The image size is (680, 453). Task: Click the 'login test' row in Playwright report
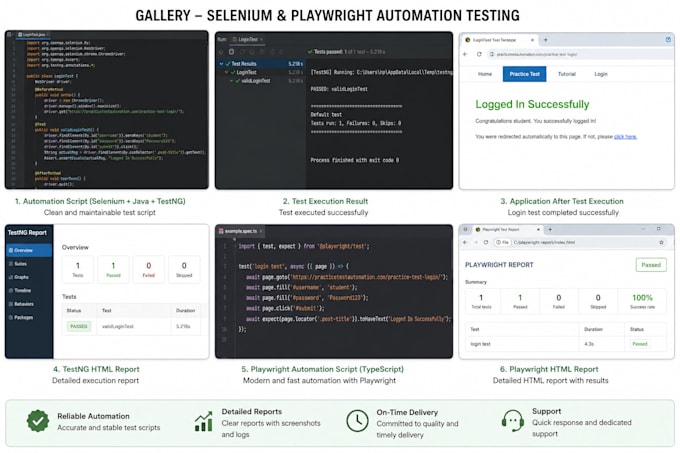point(566,344)
